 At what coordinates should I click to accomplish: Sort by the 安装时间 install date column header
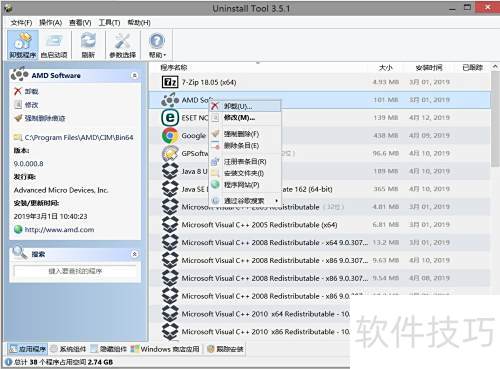429,67
